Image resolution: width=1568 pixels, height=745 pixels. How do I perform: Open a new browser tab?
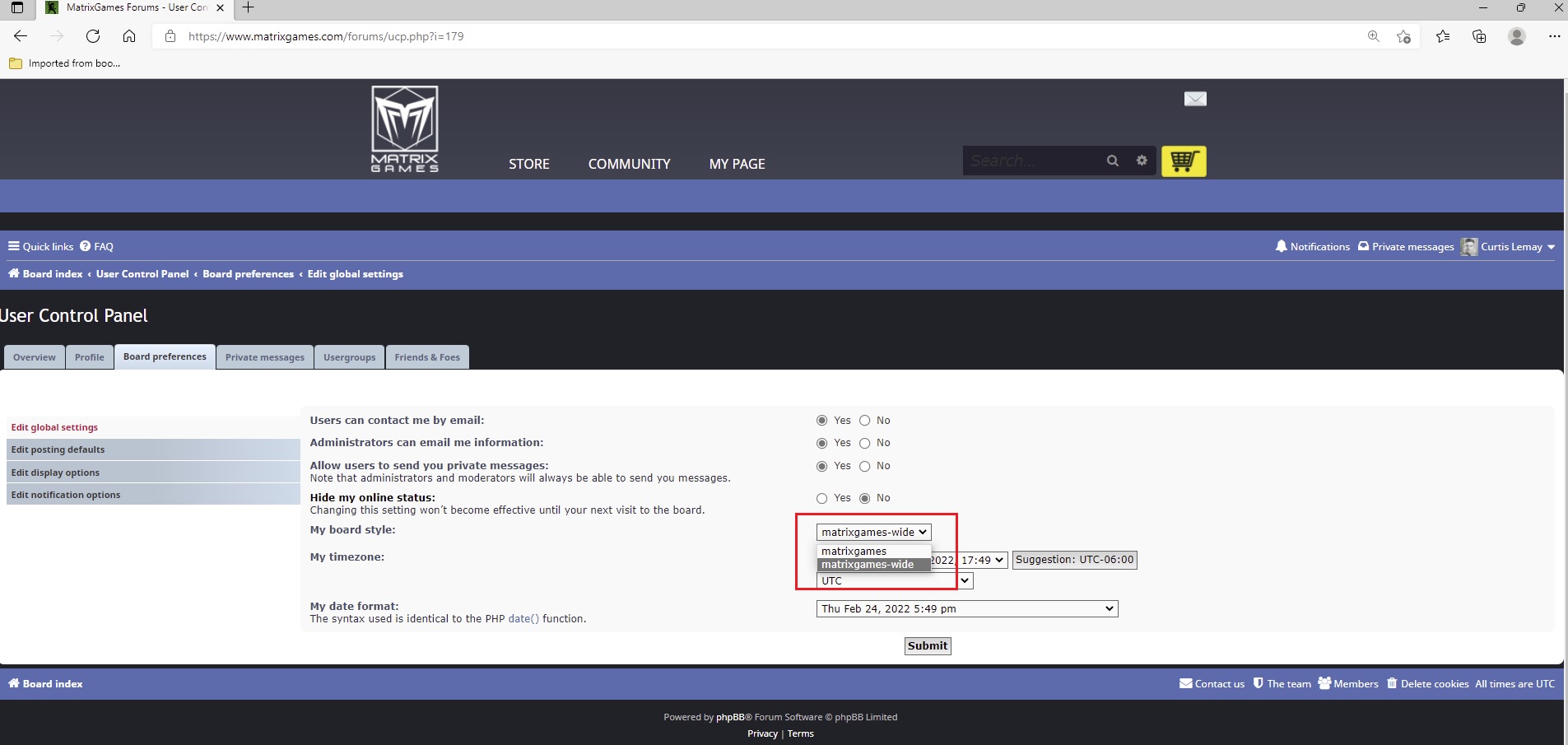(x=248, y=8)
